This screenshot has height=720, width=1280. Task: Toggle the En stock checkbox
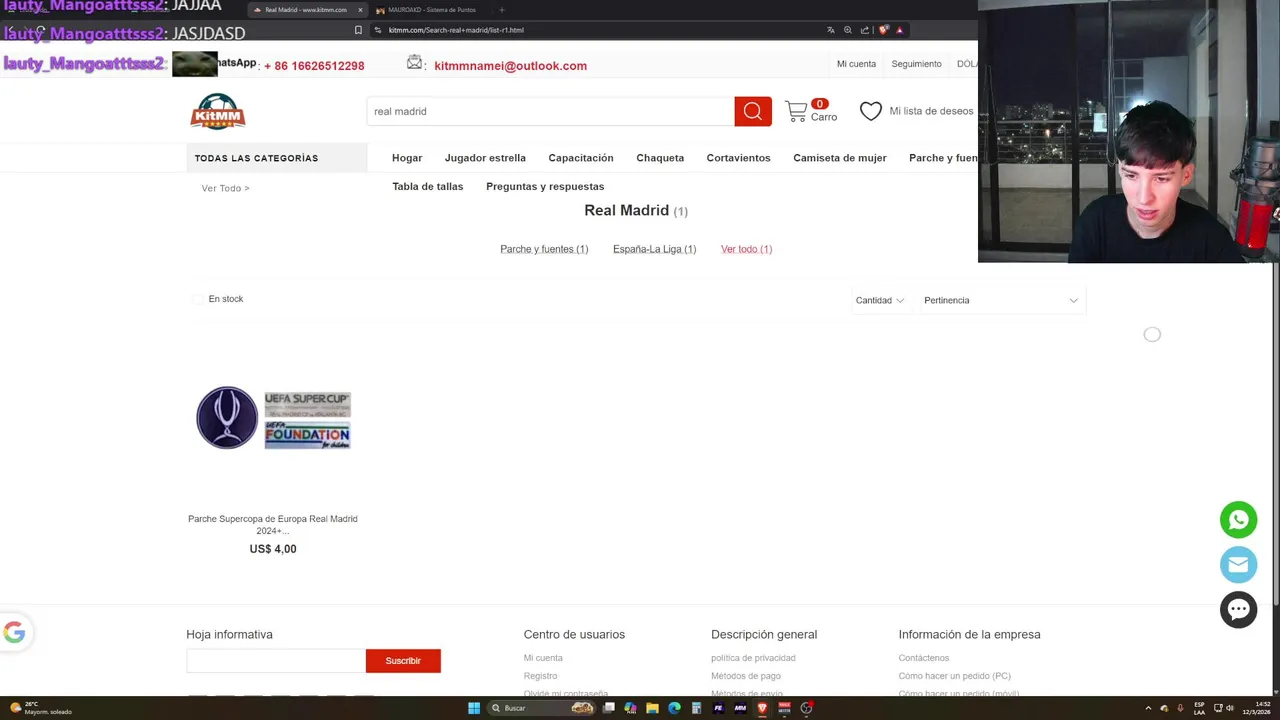pos(198,299)
